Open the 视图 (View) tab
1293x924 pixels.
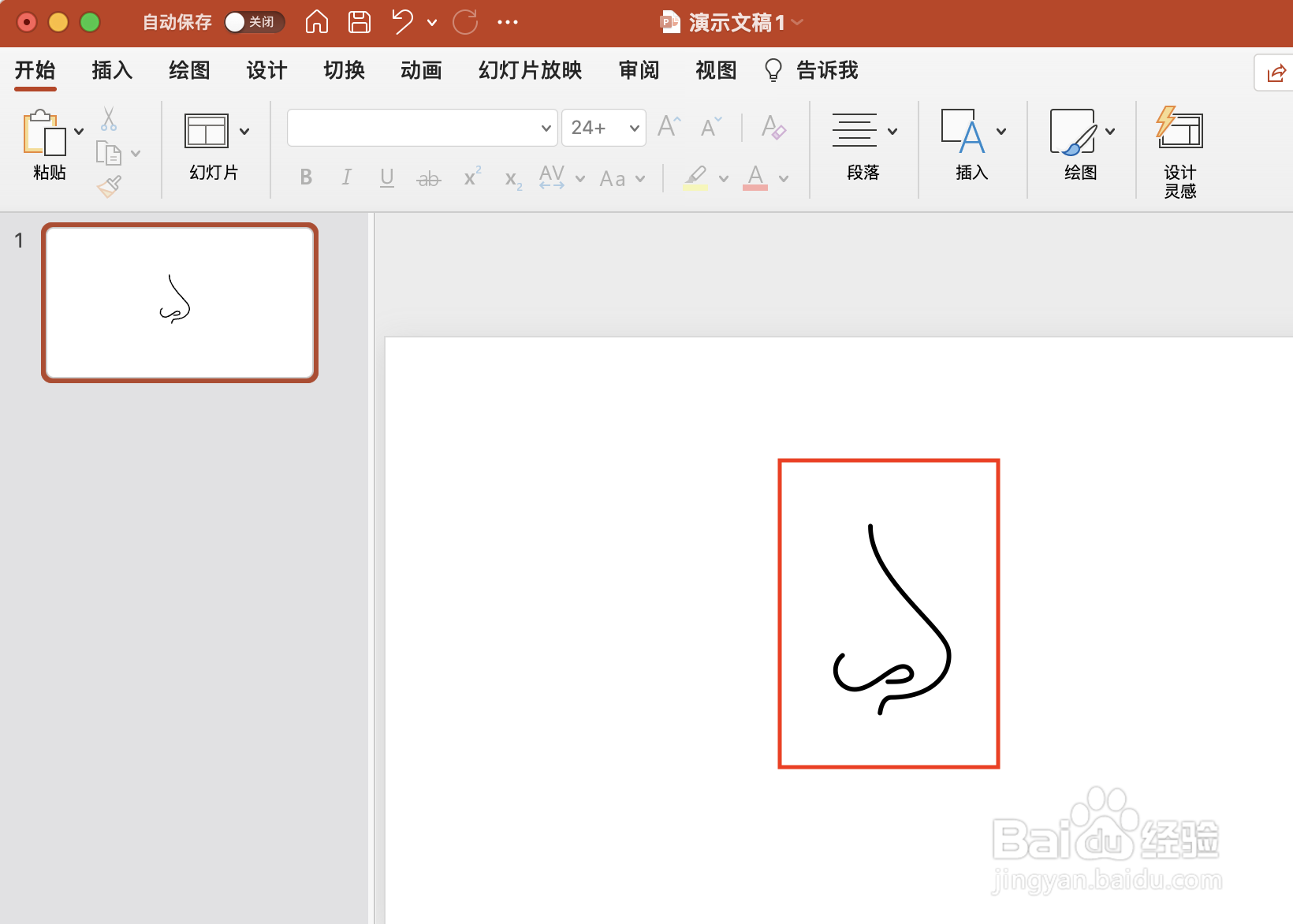point(716,70)
